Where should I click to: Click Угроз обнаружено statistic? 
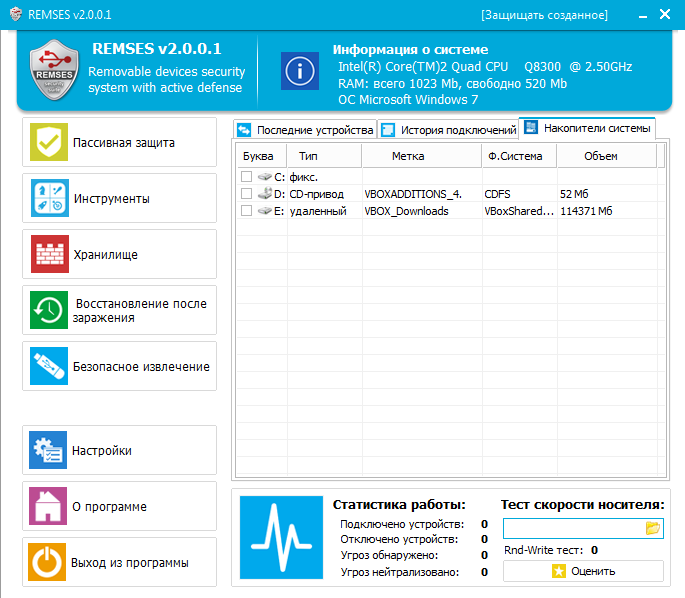click(389, 555)
